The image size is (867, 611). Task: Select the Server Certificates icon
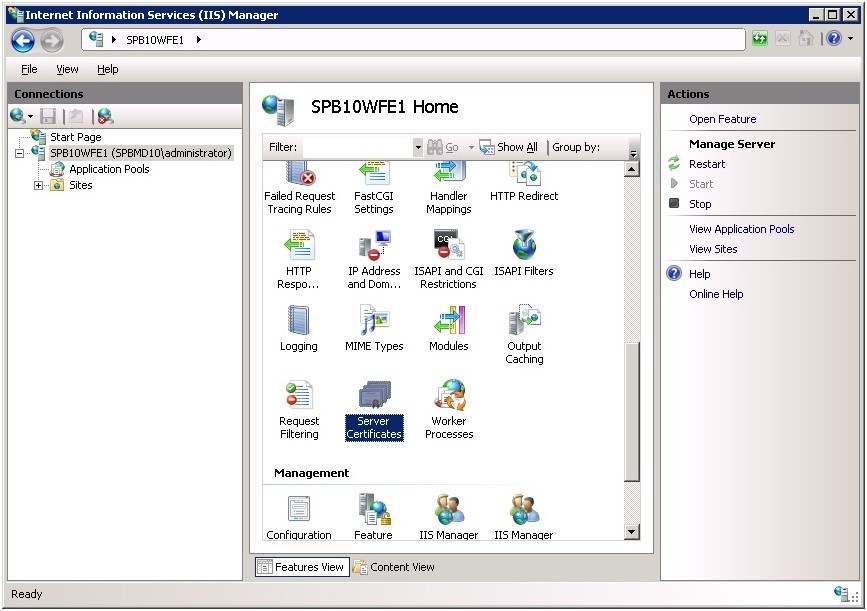[374, 409]
